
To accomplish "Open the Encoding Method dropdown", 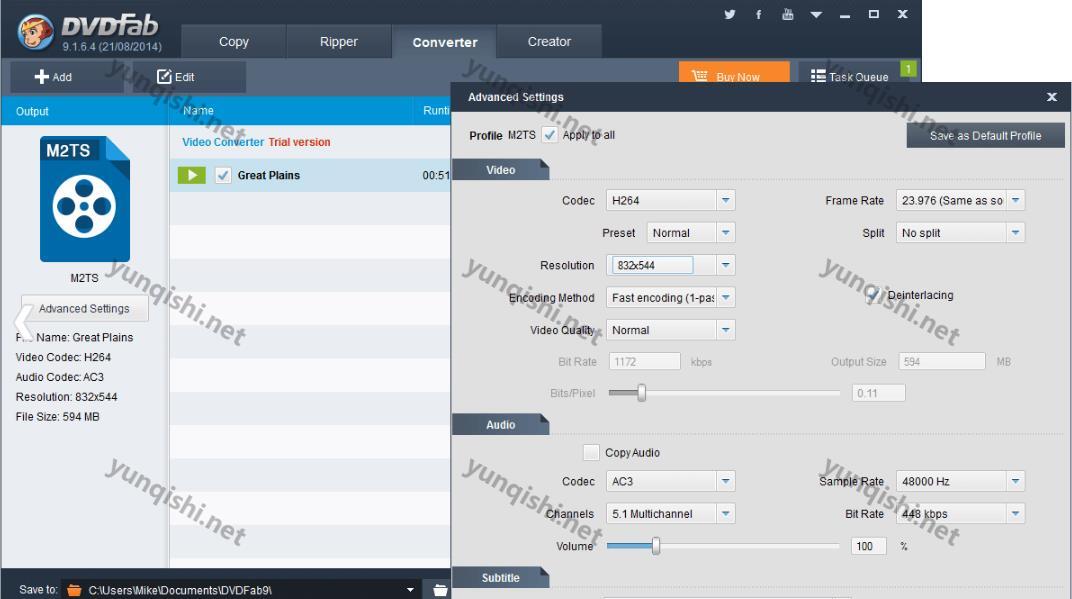I will [670, 297].
